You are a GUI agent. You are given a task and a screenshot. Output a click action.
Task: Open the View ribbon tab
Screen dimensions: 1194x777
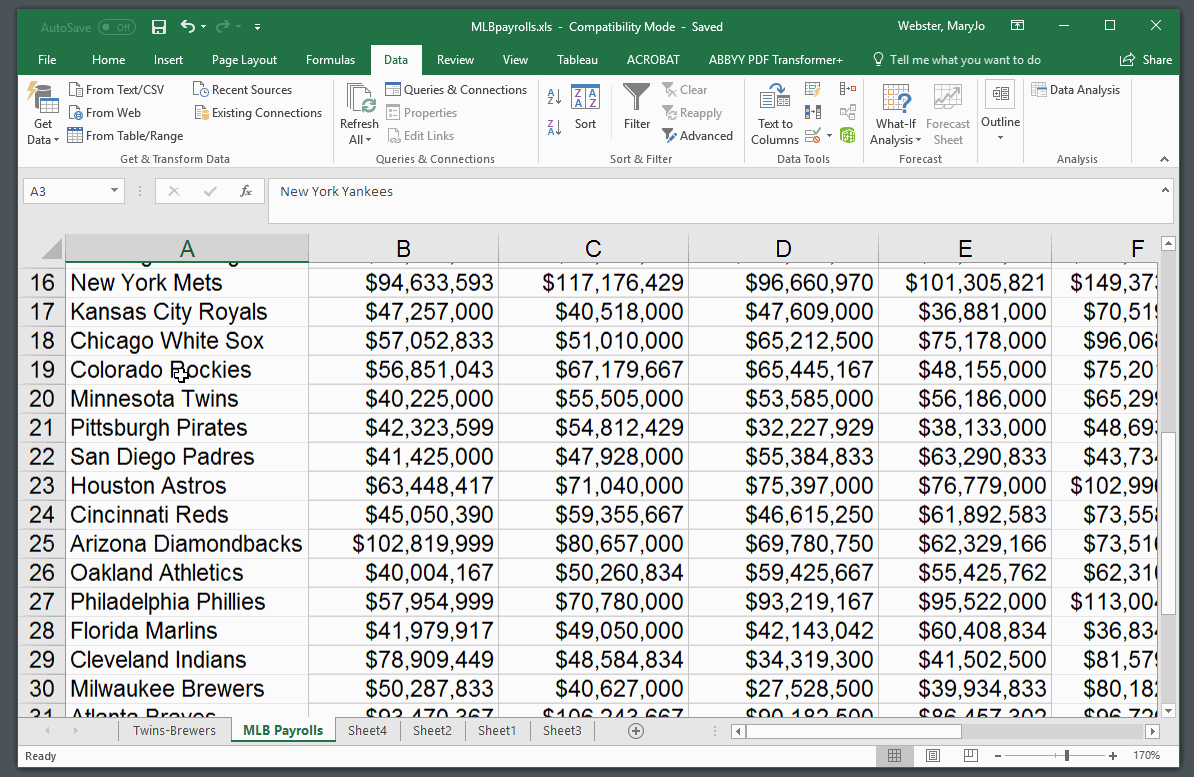click(x=516, y=59)
